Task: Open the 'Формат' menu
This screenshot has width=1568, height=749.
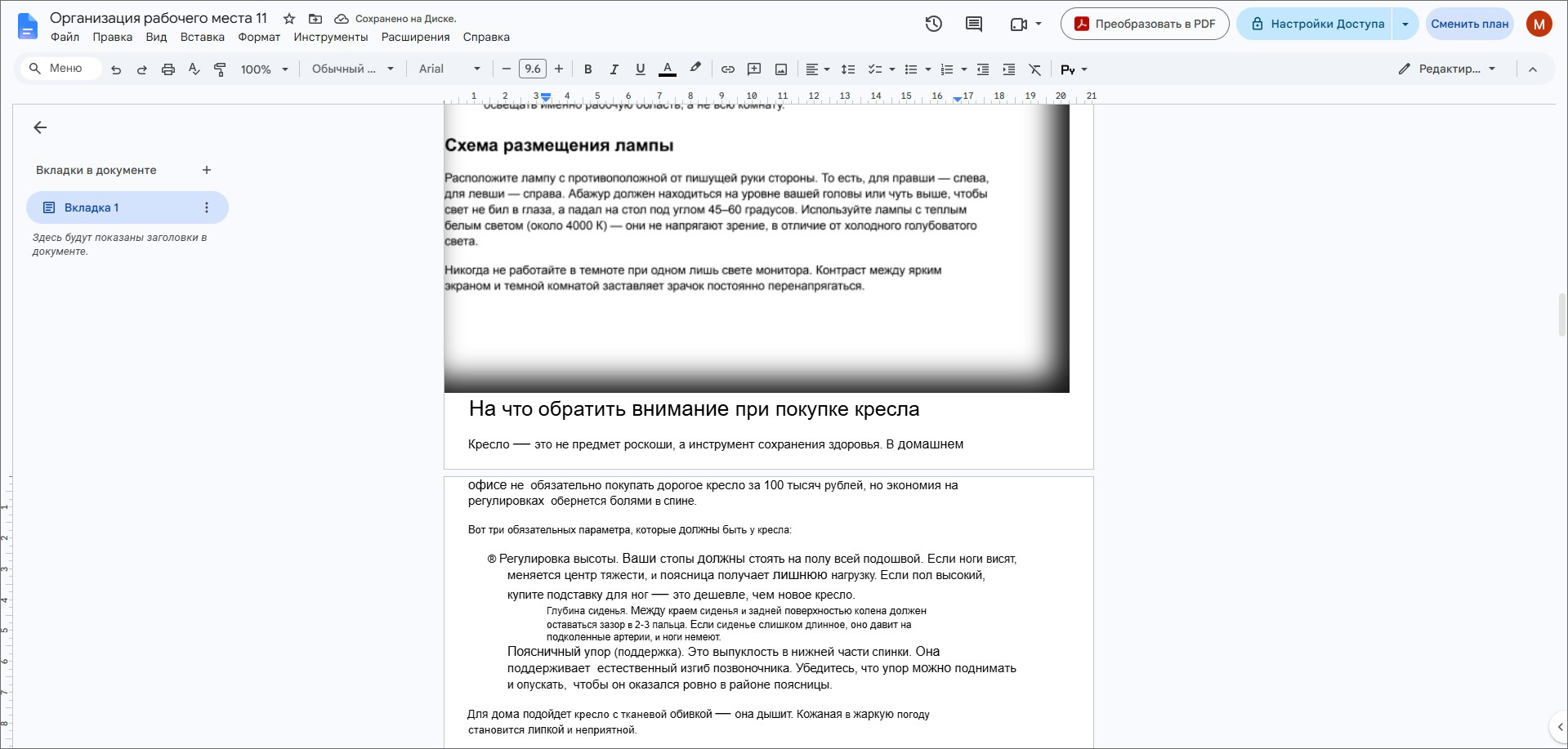Action: (x=259, y=37)
